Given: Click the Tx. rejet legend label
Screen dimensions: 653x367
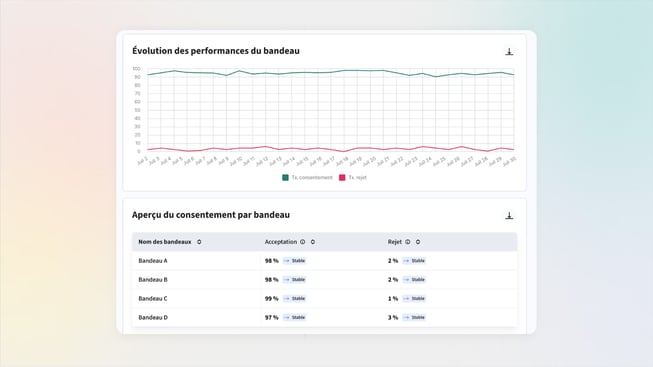Looking at the screenshot, I should click(x=357, y=177).
